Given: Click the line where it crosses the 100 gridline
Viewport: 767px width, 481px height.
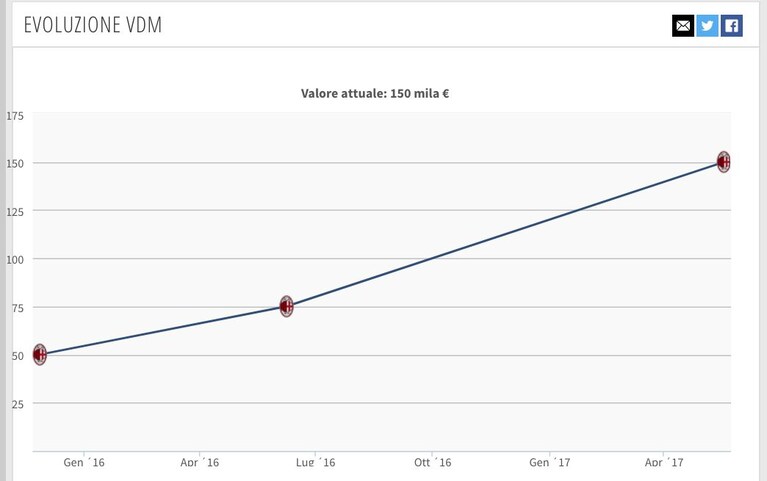Looking at the screenshot, I should pos(432,258).
